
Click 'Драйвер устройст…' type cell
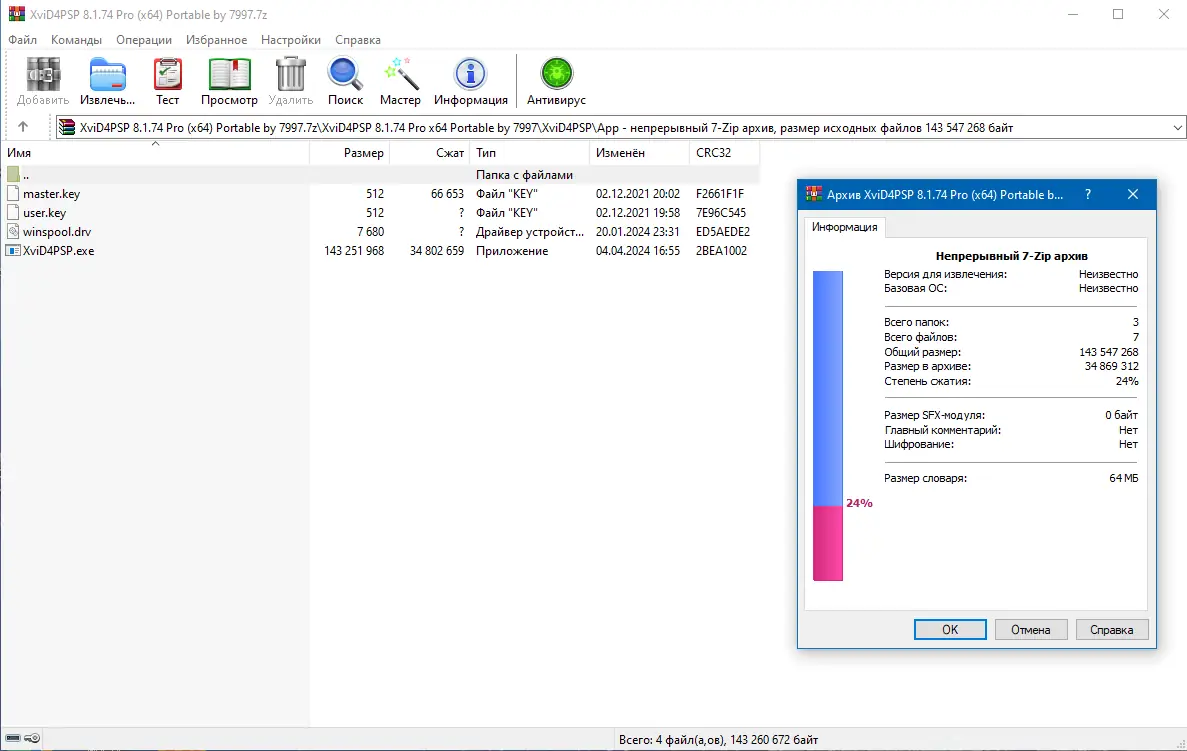pos(530,232)
